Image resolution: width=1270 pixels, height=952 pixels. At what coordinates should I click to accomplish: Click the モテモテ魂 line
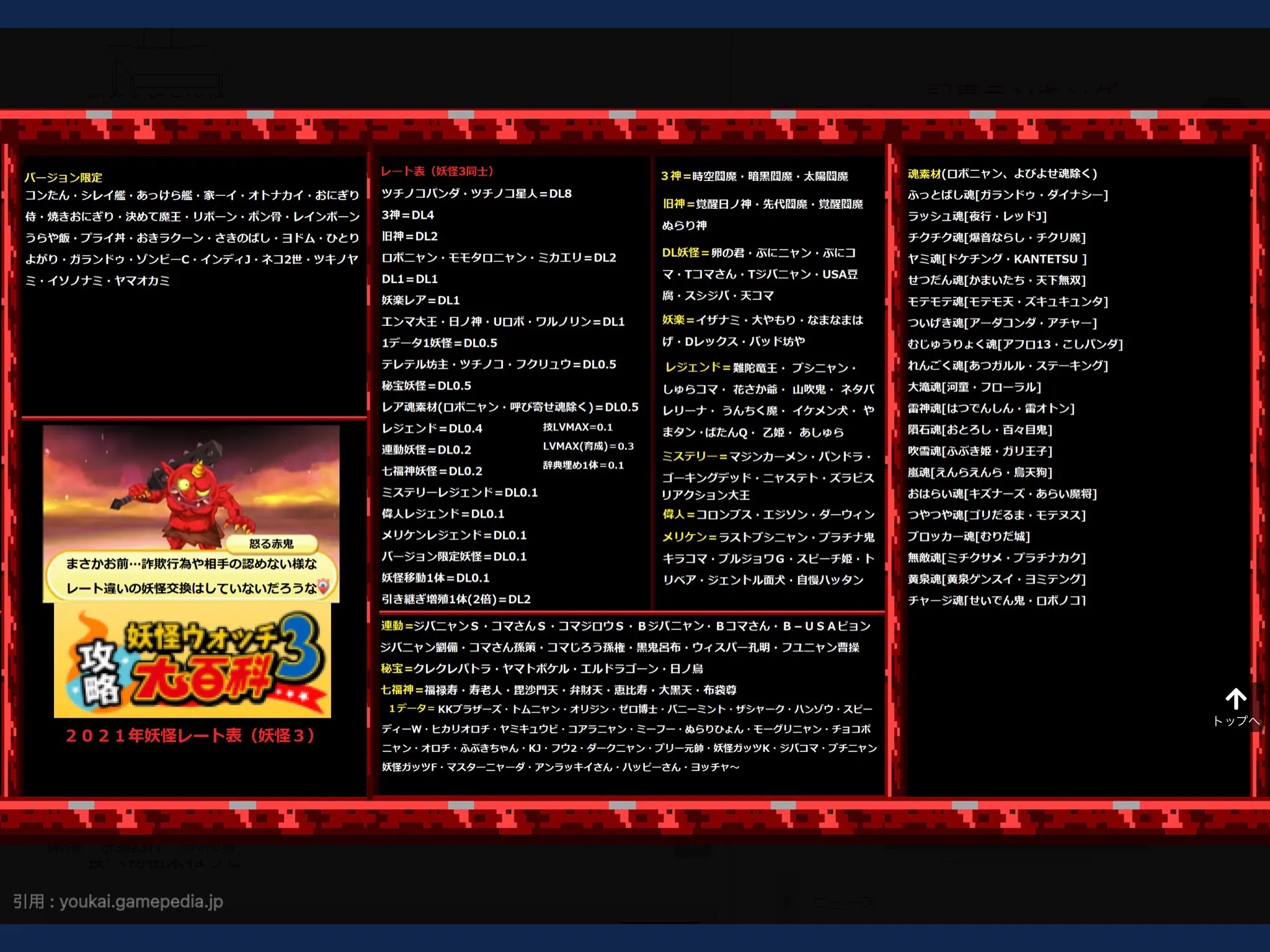[1008, 301]
